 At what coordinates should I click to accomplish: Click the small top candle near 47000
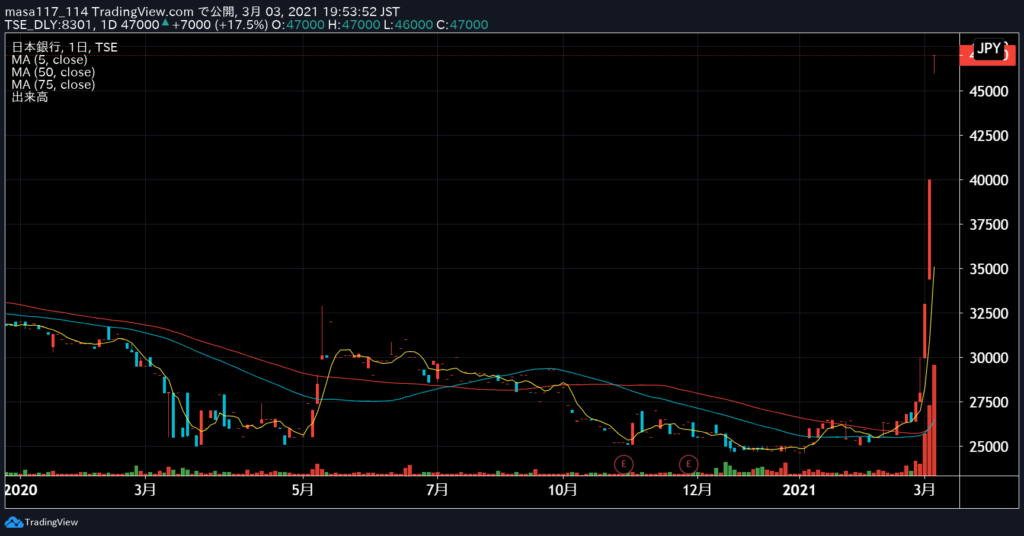pyautogui.click(x=935, y=64)
